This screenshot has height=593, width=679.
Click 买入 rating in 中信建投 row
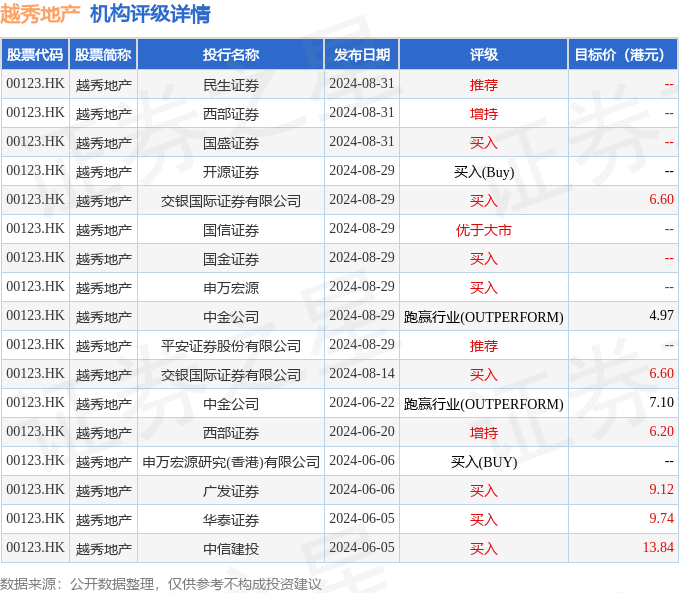(x=484, y=549)
